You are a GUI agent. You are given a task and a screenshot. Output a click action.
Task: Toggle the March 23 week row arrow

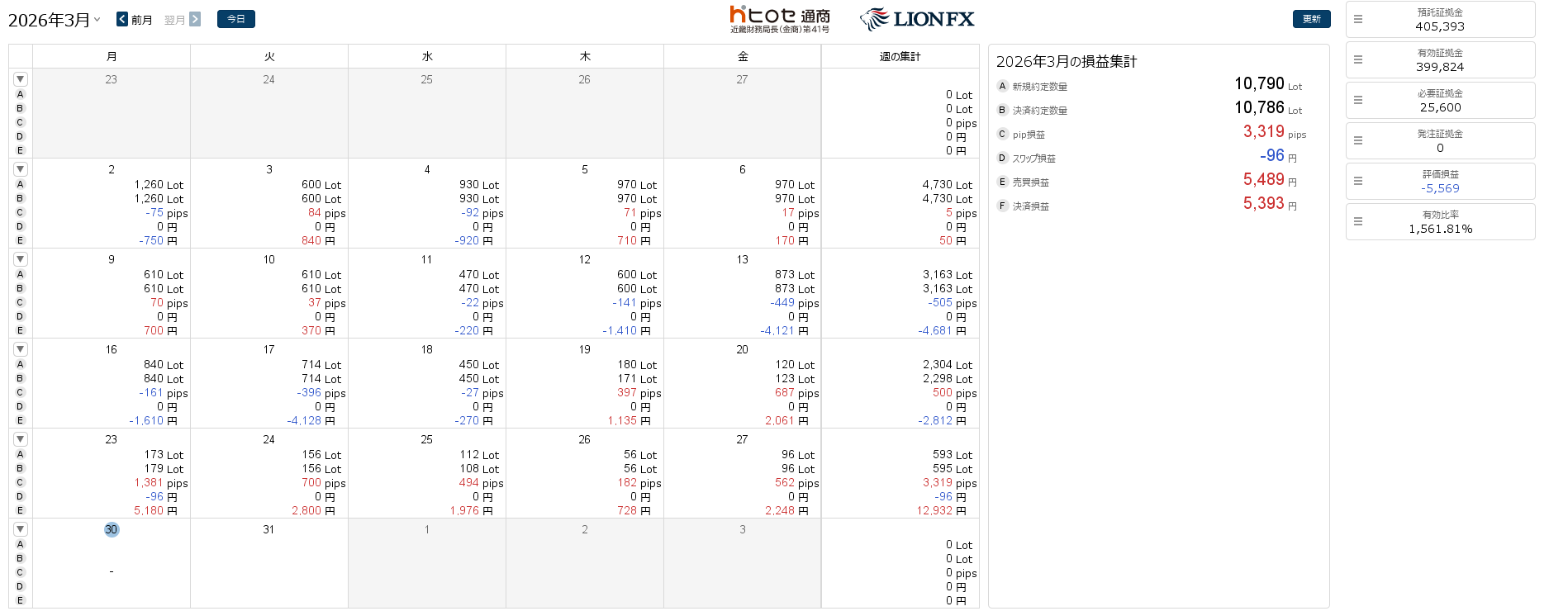21,439
